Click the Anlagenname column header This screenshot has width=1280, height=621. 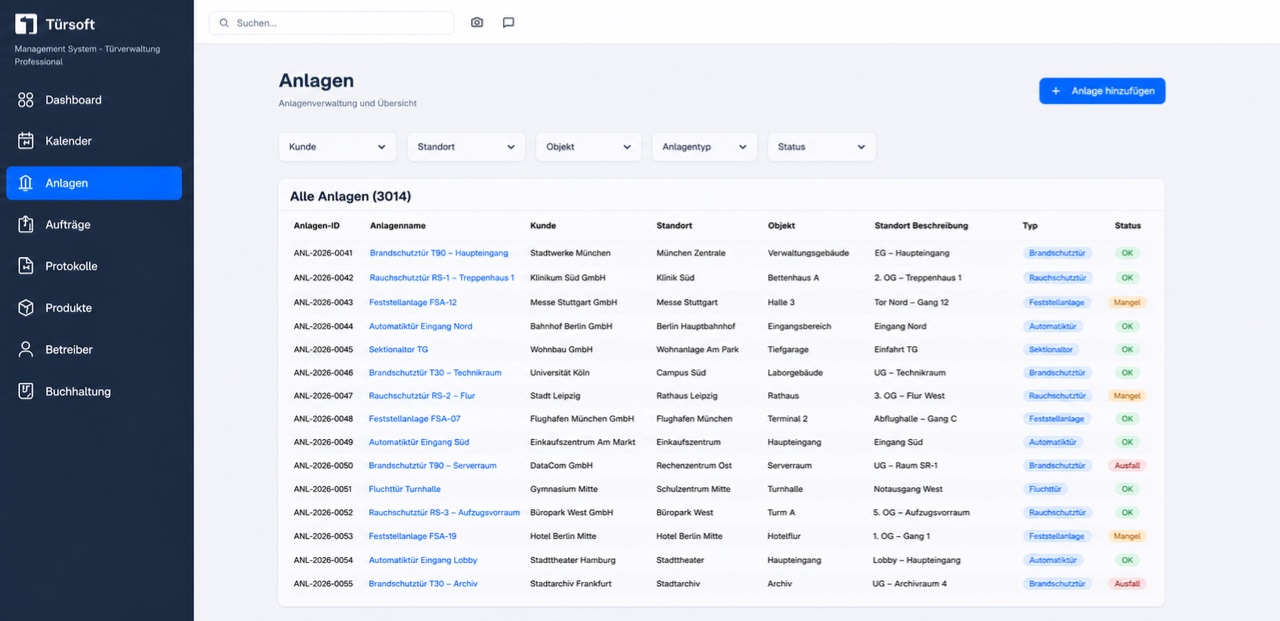398,226
